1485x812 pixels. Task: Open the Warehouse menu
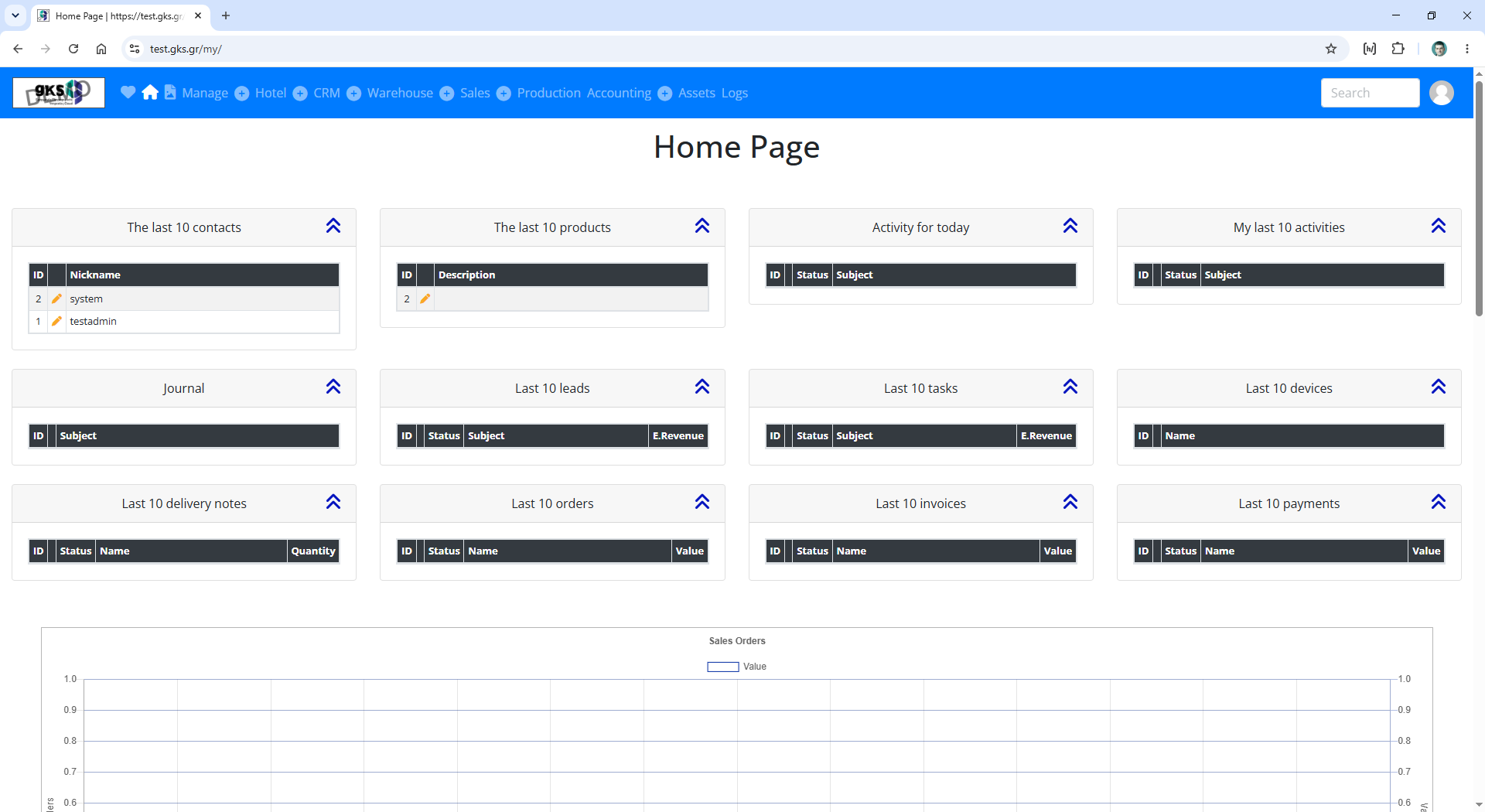[x=400, y=93]
